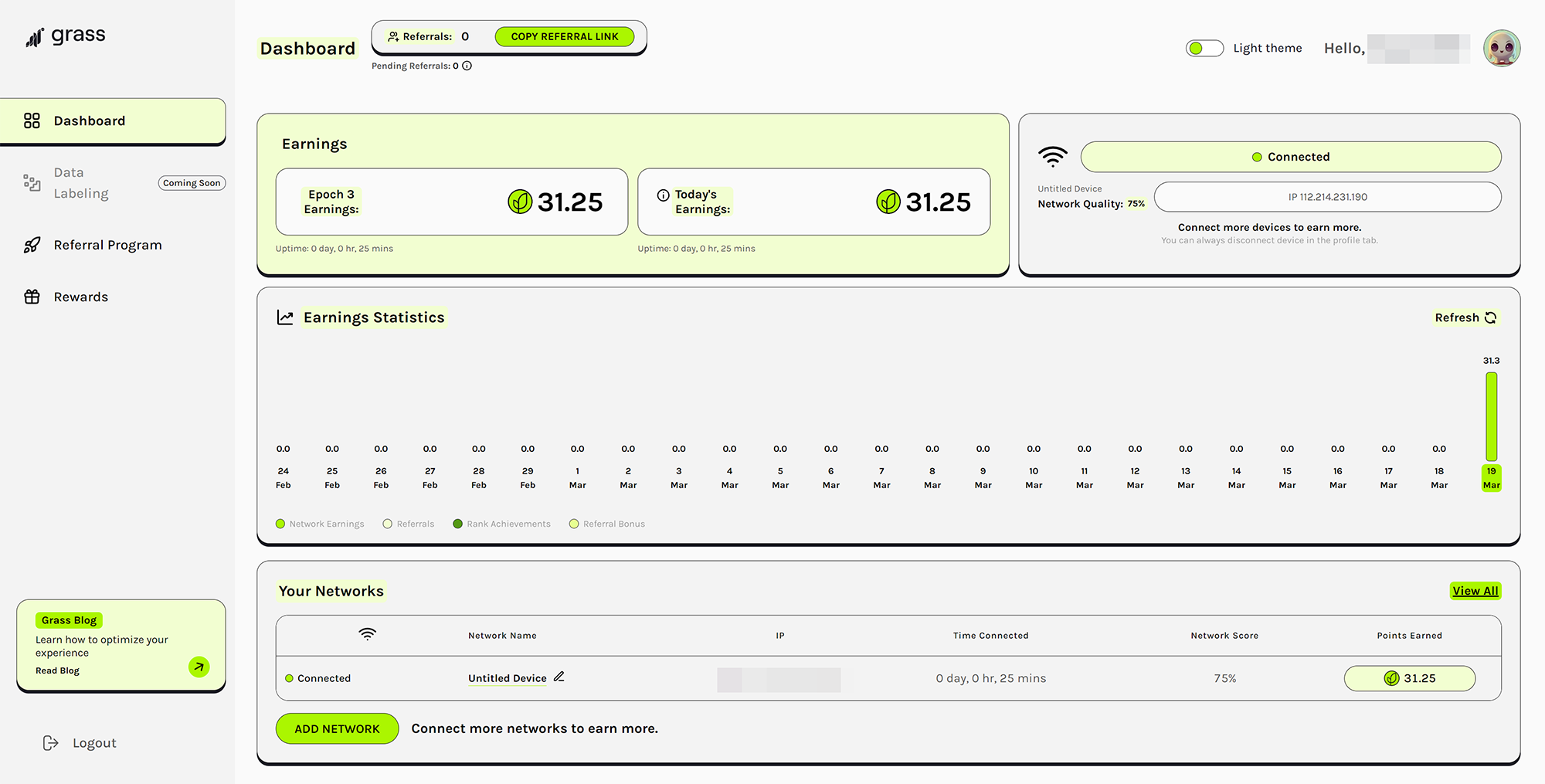This screenshot has height=784, width=1545.
Task: Toggle Network Earnings legend
Action: (x=320, y=524)
